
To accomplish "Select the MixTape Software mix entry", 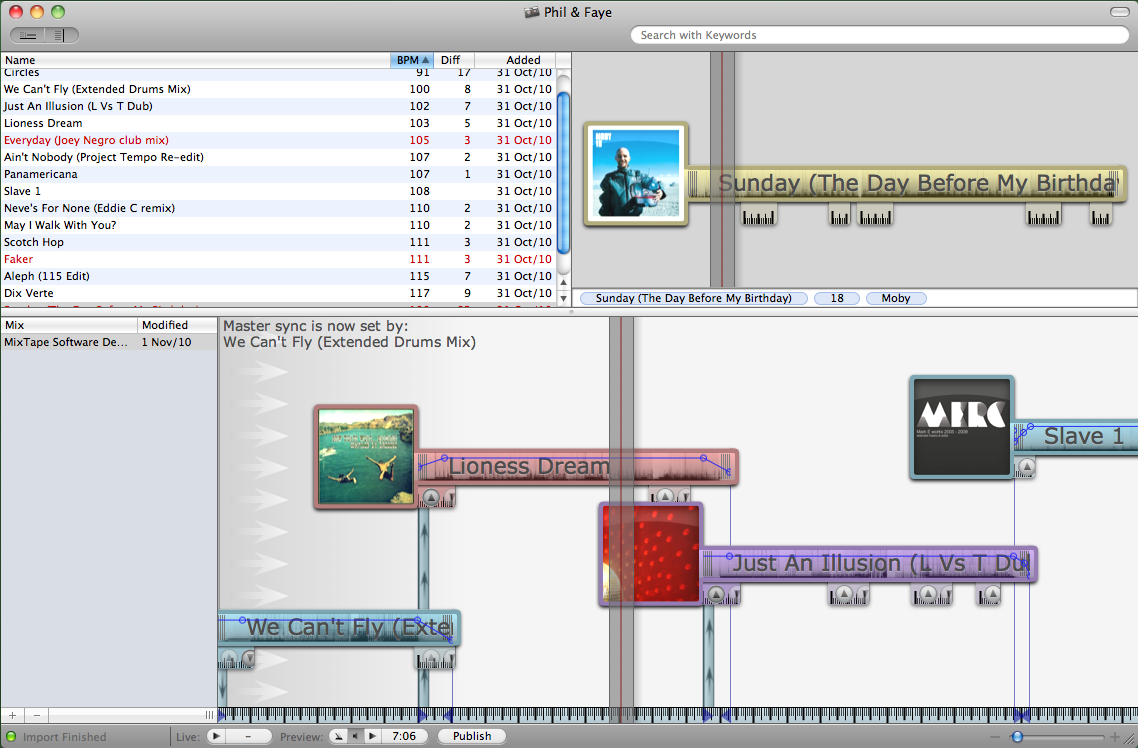I will pyautogui.click(x=66, y=342).
